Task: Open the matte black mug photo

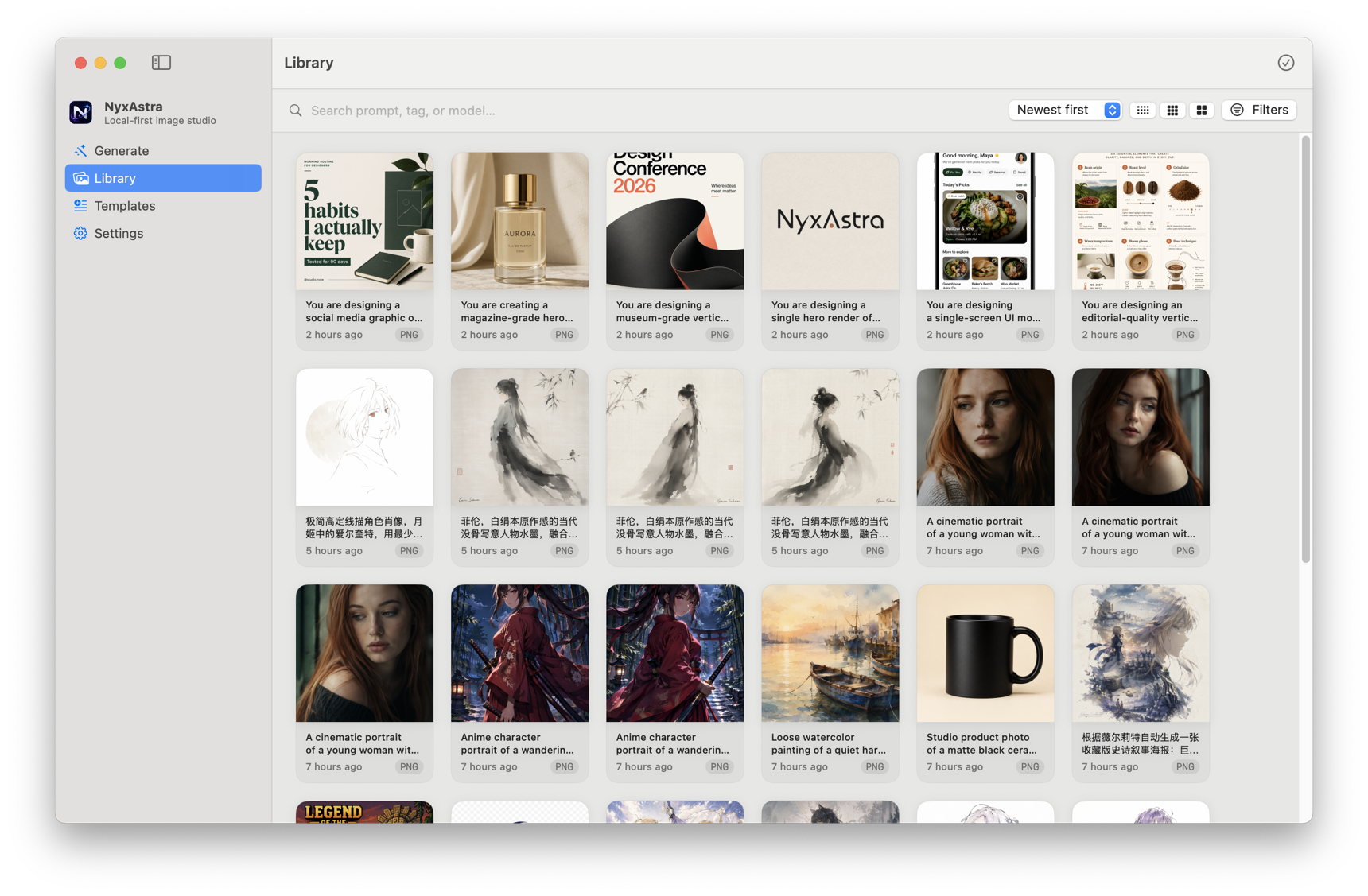Action: pos(985,654)
